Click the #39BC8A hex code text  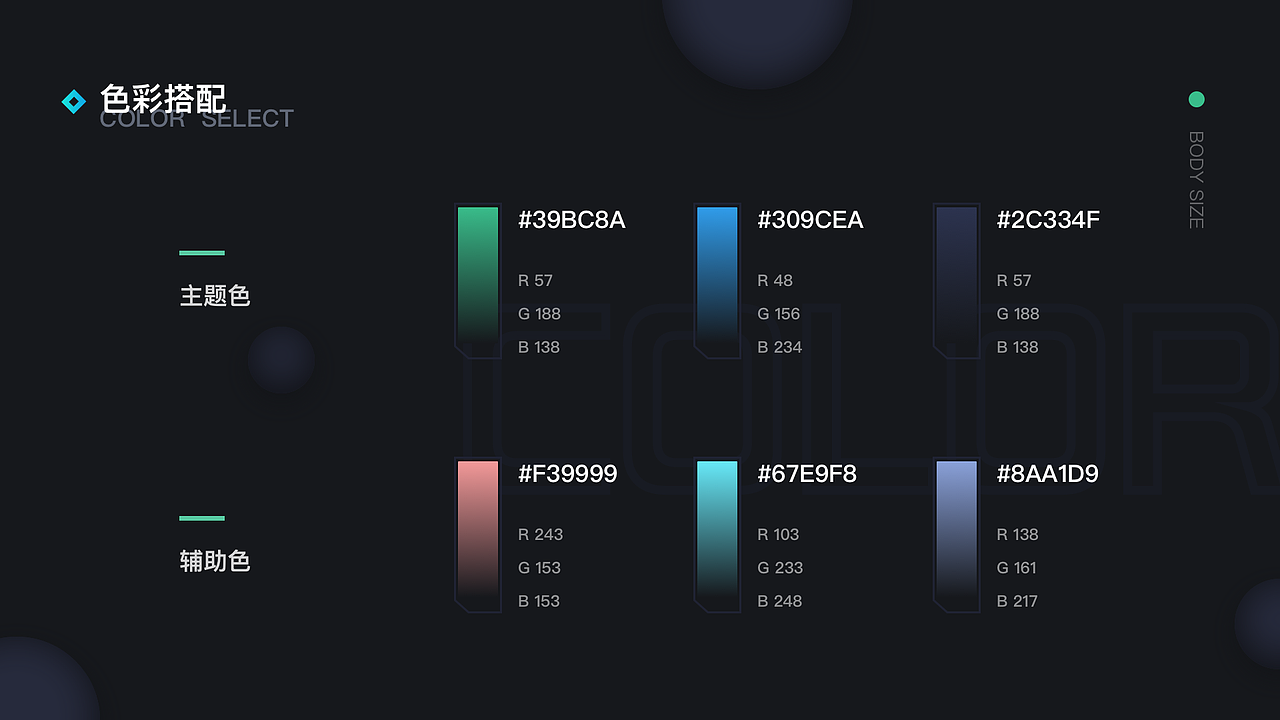pyautogui.click(x=572, y=220)
